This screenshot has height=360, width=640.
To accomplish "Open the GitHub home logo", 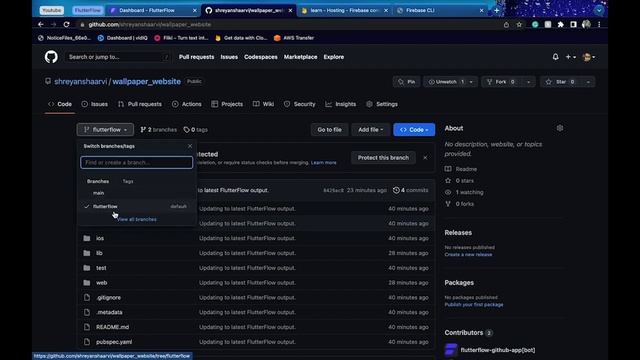I will pyautogui.click(x=51, y=57).
